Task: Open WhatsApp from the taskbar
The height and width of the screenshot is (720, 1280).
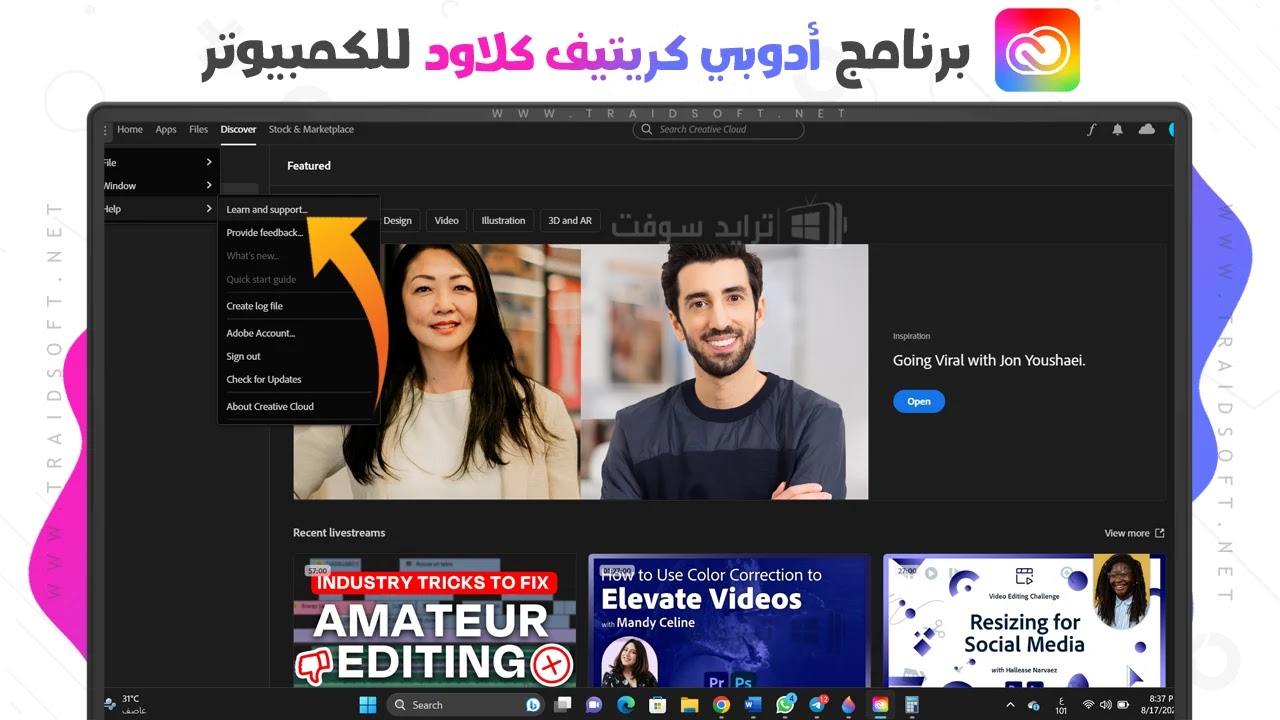Action: coord(785,705)
